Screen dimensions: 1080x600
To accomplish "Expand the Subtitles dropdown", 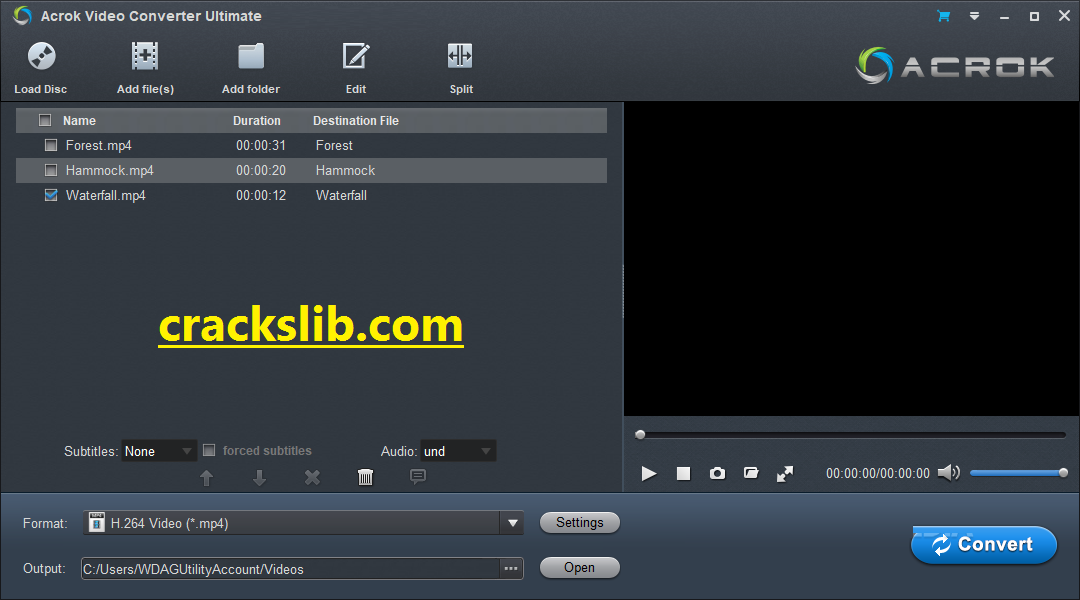I will (x=159, y=451).
